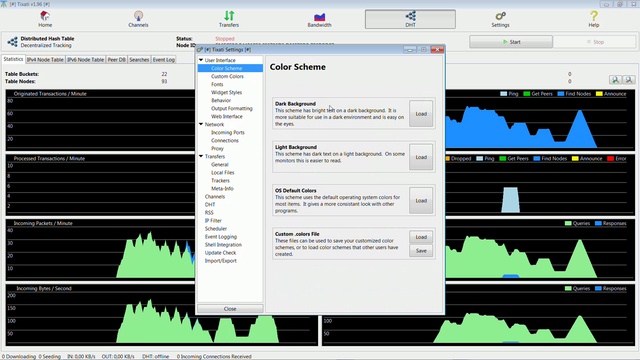Click the Stop DHT button
This screenshot has height=360, width=640.
pos(595,42)
